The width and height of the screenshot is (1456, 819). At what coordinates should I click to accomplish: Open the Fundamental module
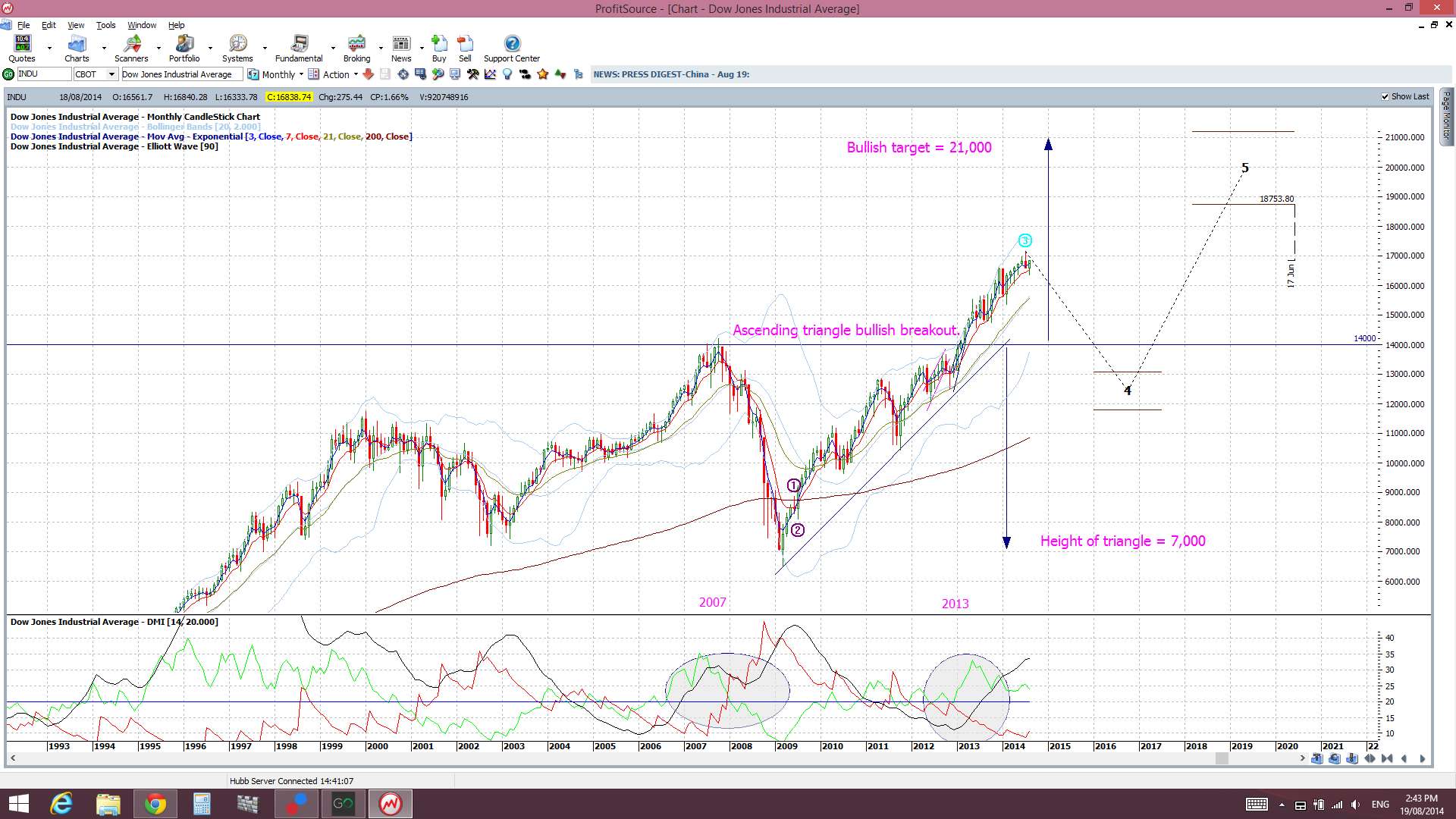299,49
